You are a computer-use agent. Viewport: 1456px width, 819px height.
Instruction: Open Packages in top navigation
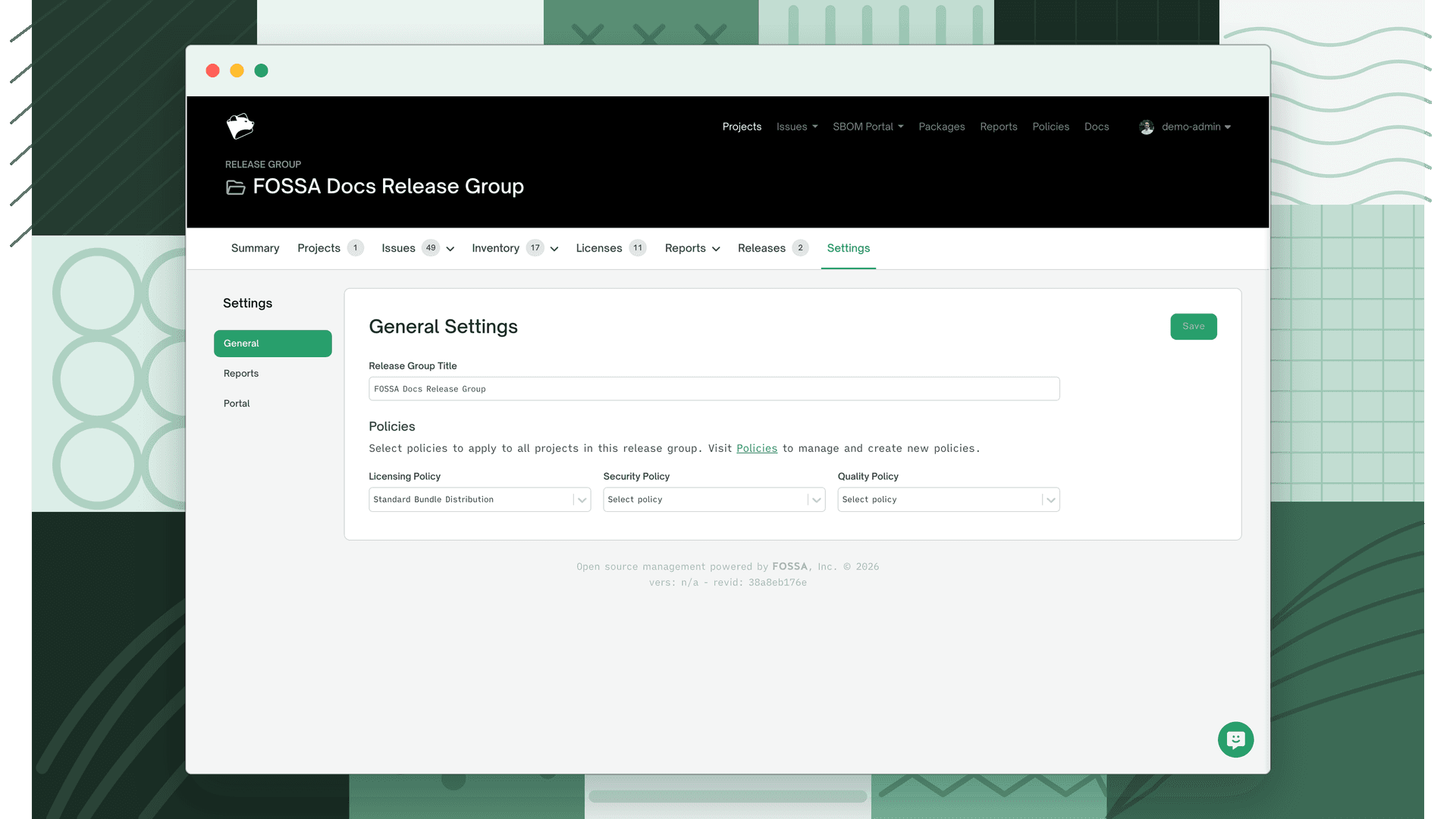[942, 127]
